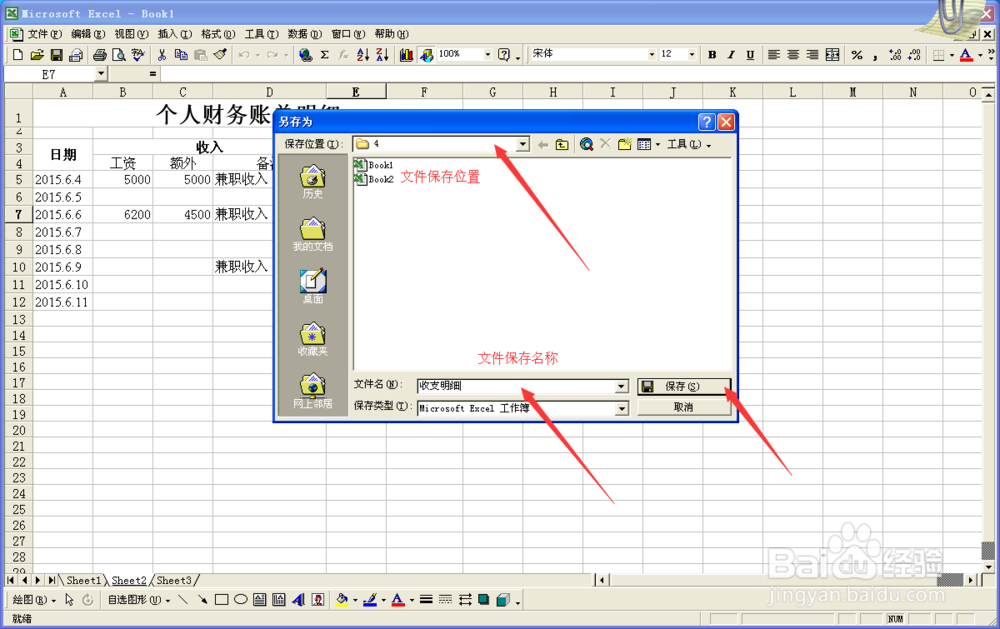Open the 保存类型 file type dropdown
1000x629 pixels.
coord(621,408)
